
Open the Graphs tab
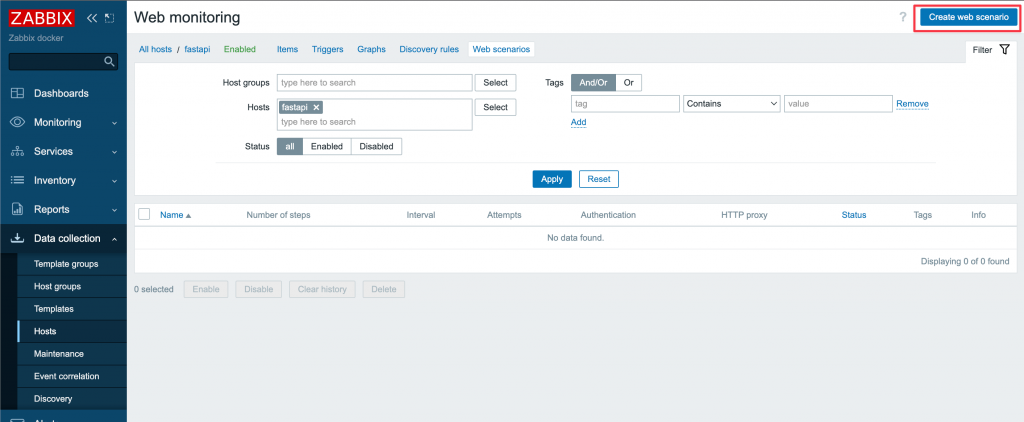(x=371, y=49)
